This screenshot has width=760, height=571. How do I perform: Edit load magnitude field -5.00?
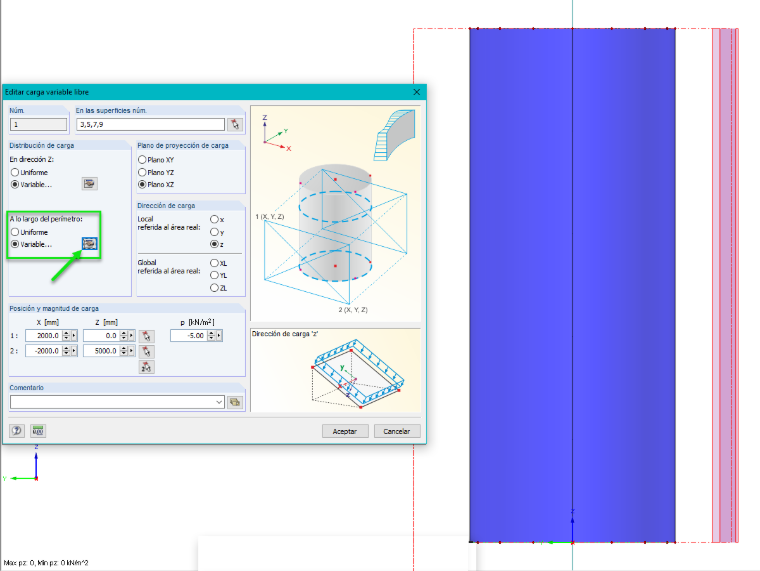189,335
